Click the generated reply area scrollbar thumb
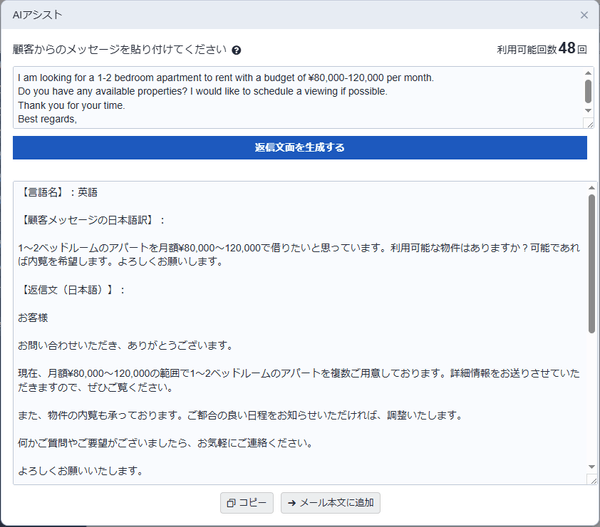Screen dimensions: 600x527 click(592, 265)
